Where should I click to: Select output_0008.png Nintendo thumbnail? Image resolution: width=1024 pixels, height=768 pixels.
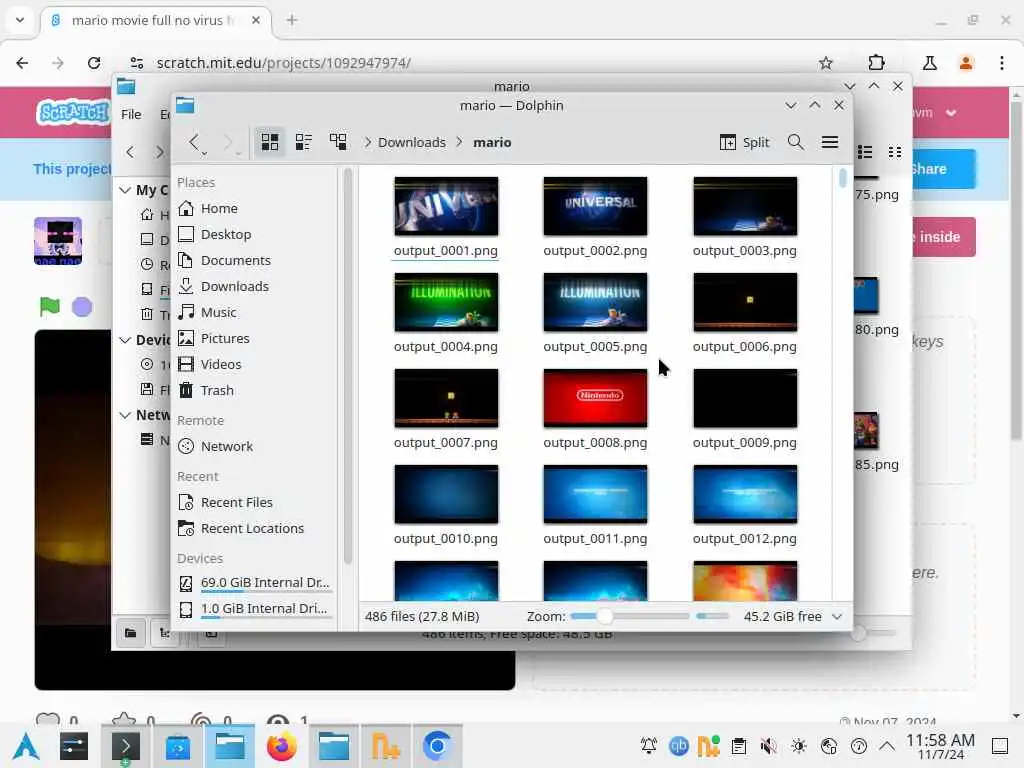coord(596,398)
